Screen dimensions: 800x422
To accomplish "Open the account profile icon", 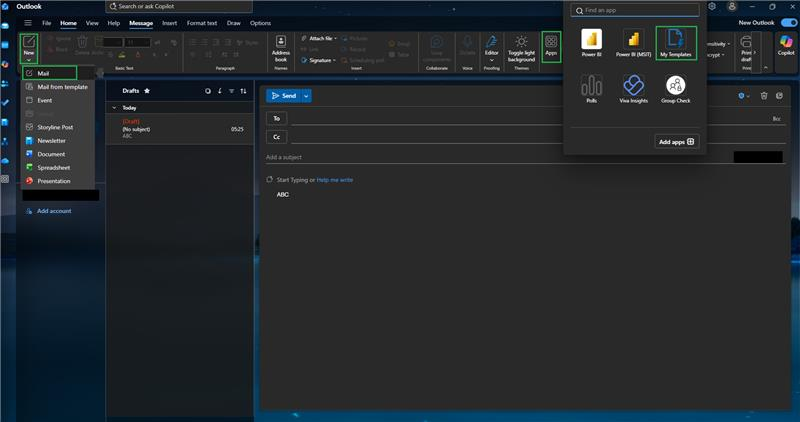I will click(x=732, y=7).
